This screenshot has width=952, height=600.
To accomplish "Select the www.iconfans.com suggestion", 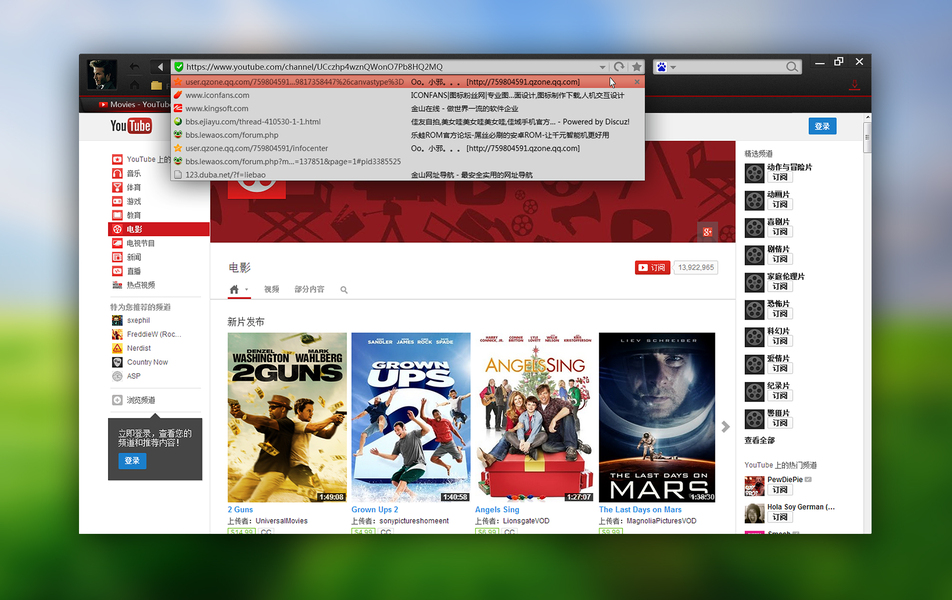I will (x=407, y=95).
